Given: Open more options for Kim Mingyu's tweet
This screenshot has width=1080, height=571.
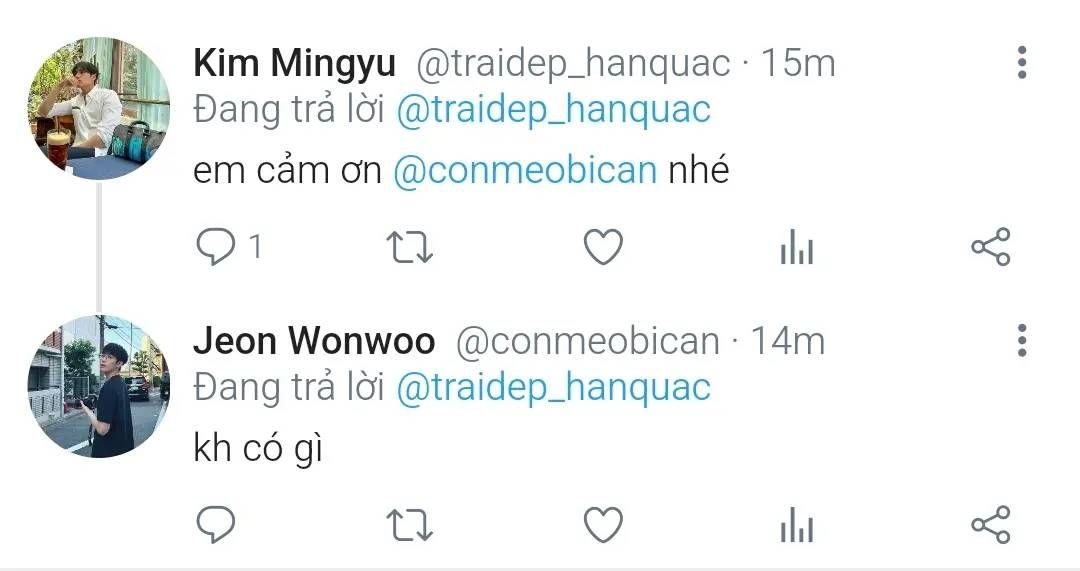Looking at the screenshot, I should point(1022,63).
